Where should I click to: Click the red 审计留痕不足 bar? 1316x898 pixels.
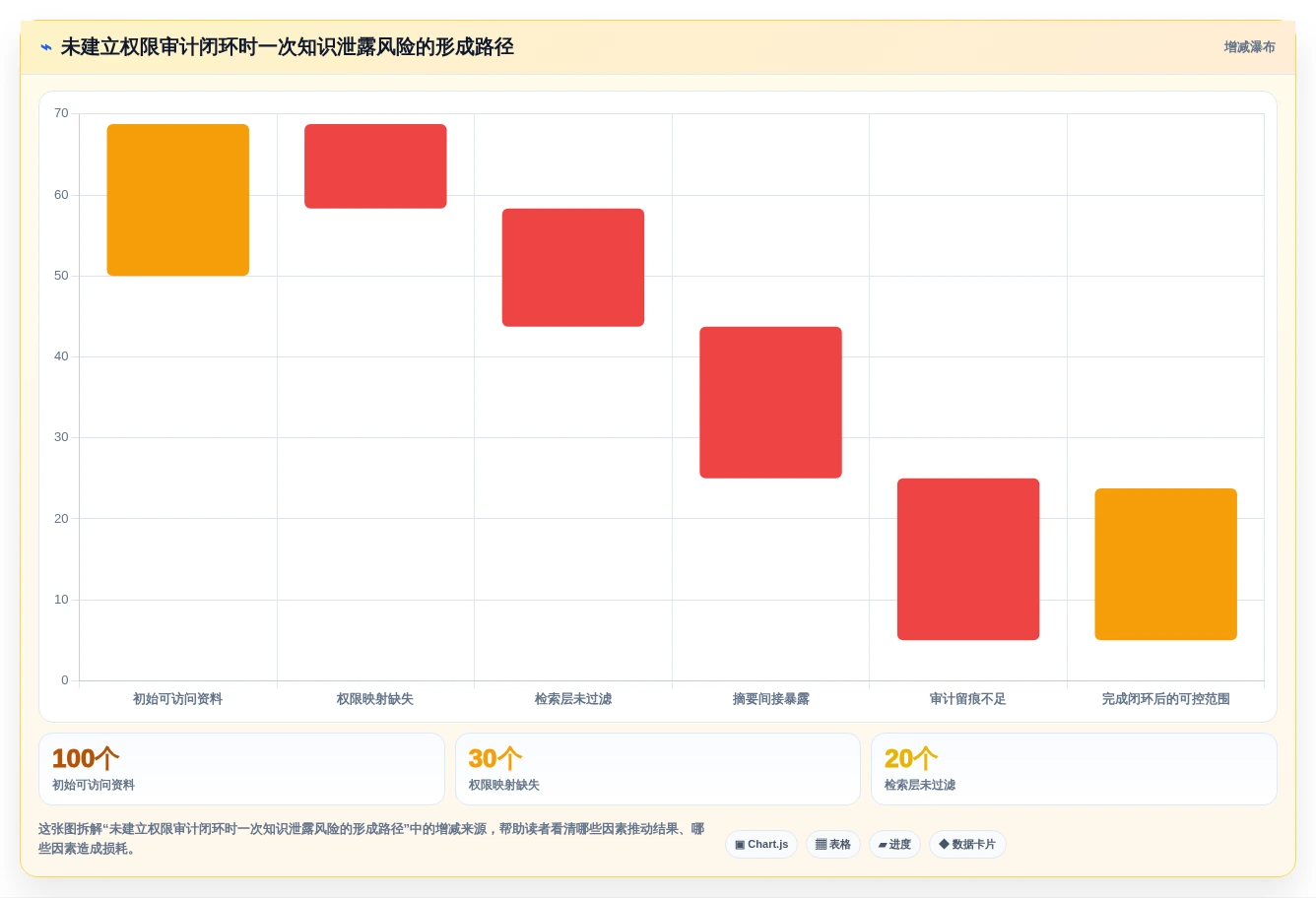(968, 559)
